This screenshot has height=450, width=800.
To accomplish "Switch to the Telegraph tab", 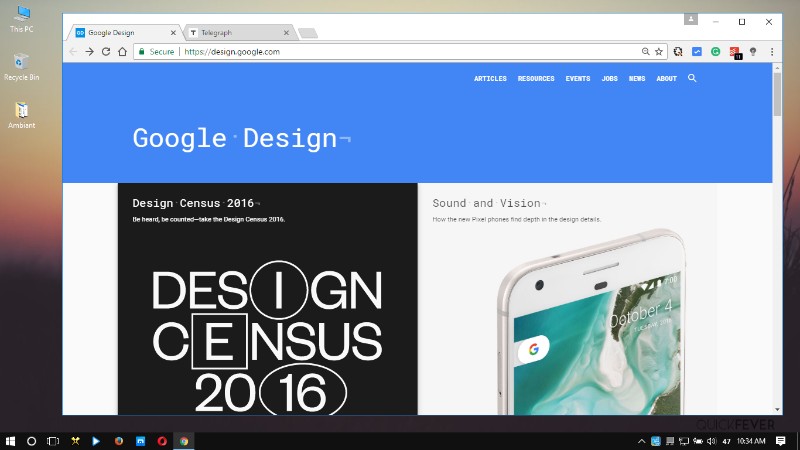I will tap(238, 33).
